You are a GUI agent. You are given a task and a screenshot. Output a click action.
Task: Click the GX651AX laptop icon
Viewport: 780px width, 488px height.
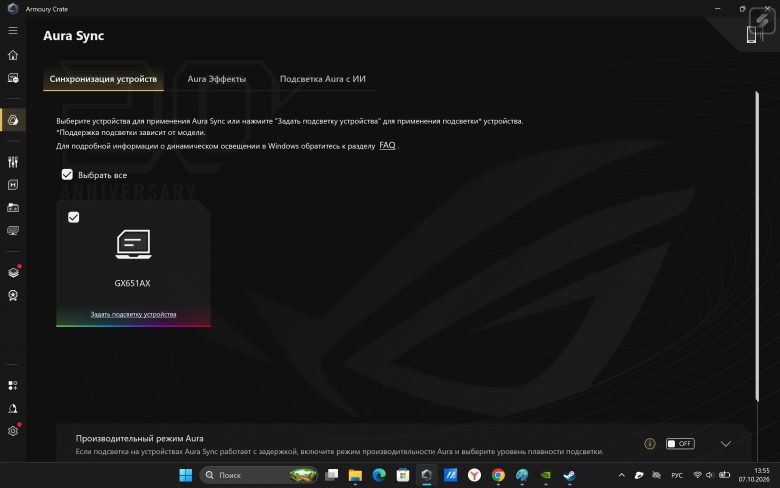[x=133, y=244]
